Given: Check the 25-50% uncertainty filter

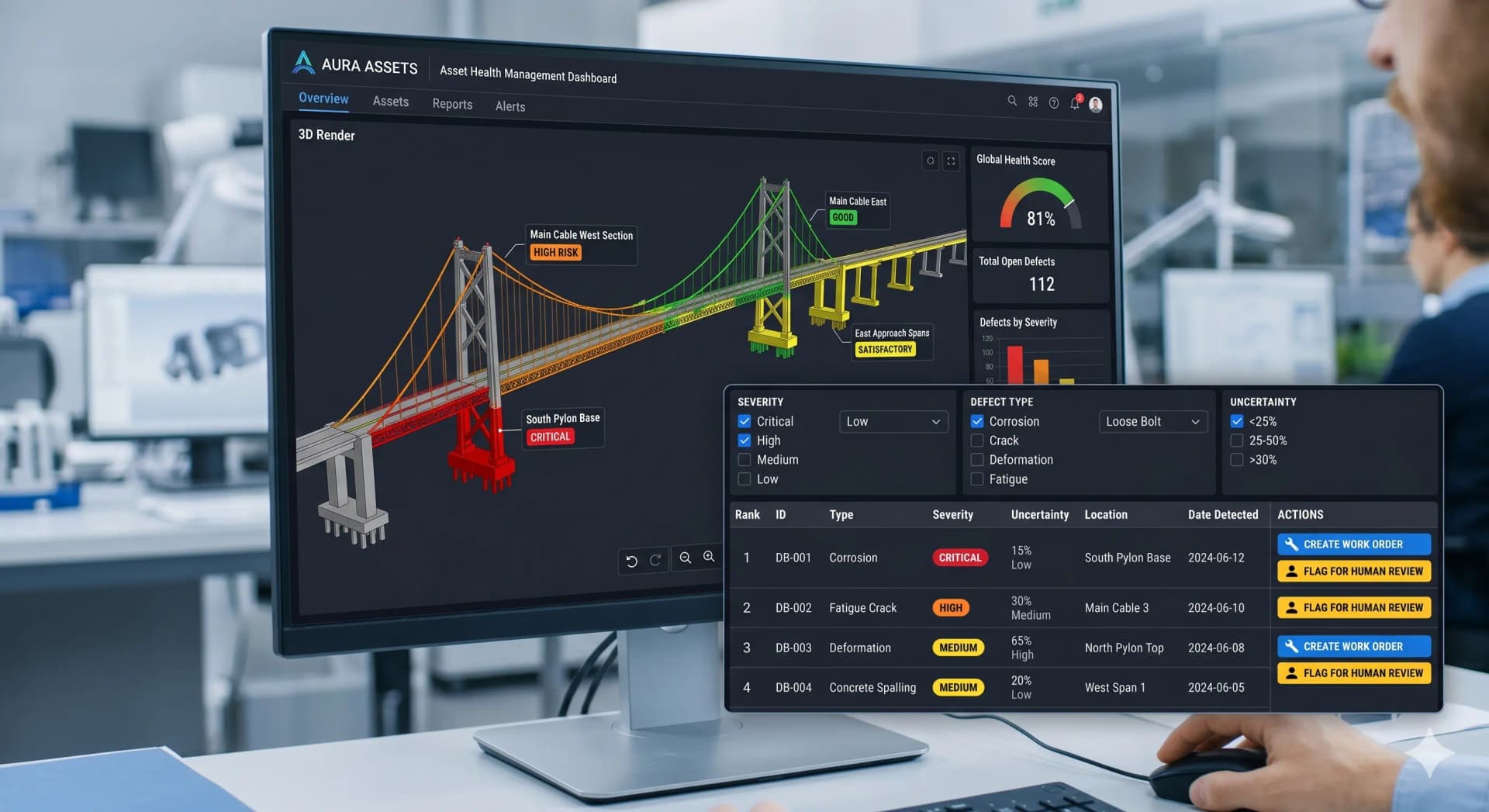Looking at the screenshot, I should pyautogui.click(x=1237, y=441).
